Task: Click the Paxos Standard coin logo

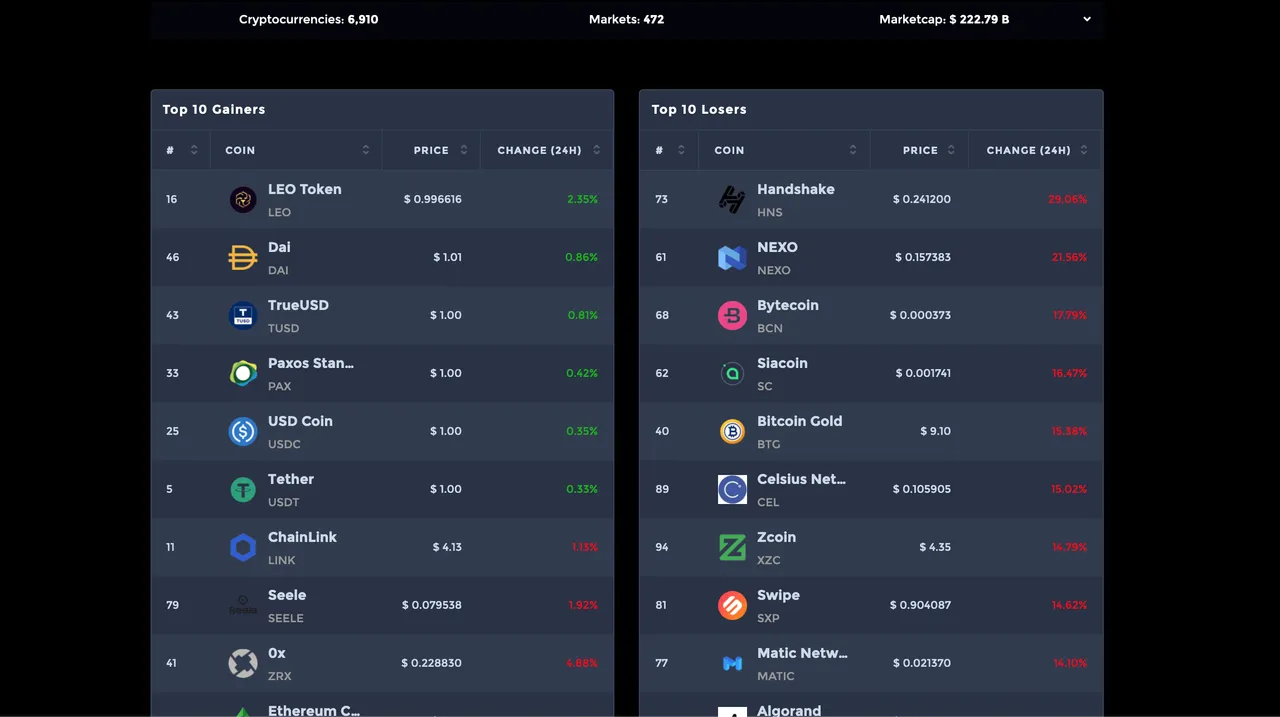Action: click(x=243, y=373)
